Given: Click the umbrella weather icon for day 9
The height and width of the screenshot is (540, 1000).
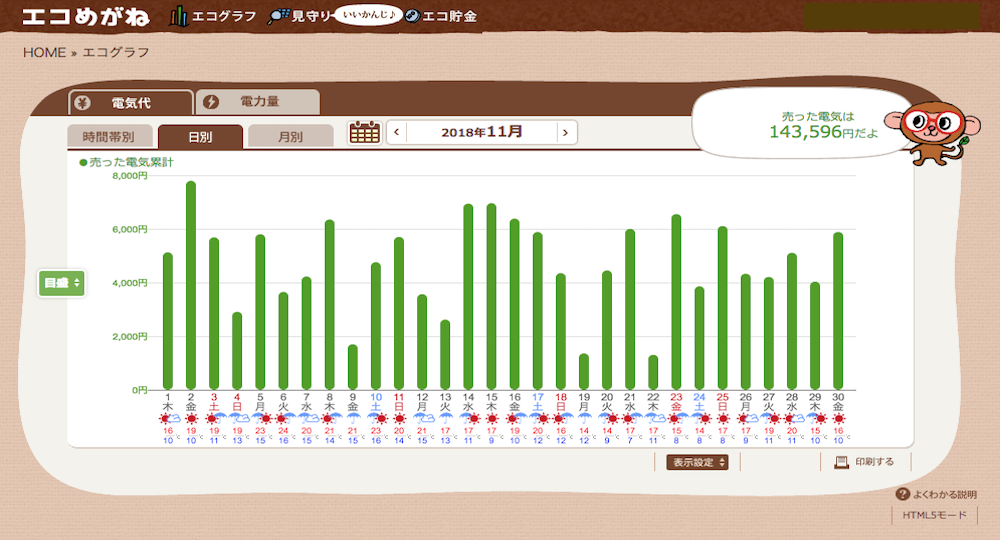Looking at the screenshot, I should point(353,419).
